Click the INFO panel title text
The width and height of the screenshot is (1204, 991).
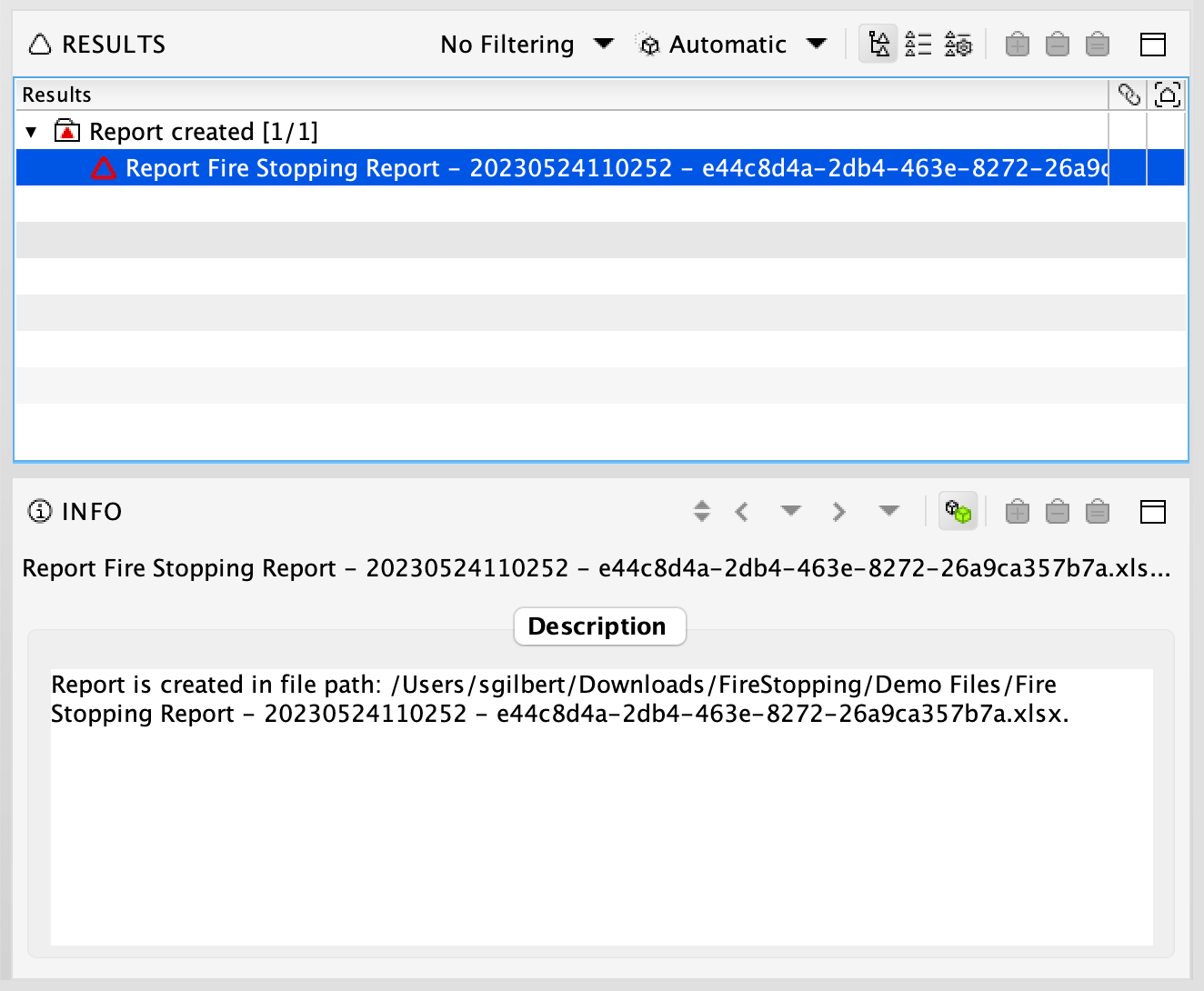[92, 512]
